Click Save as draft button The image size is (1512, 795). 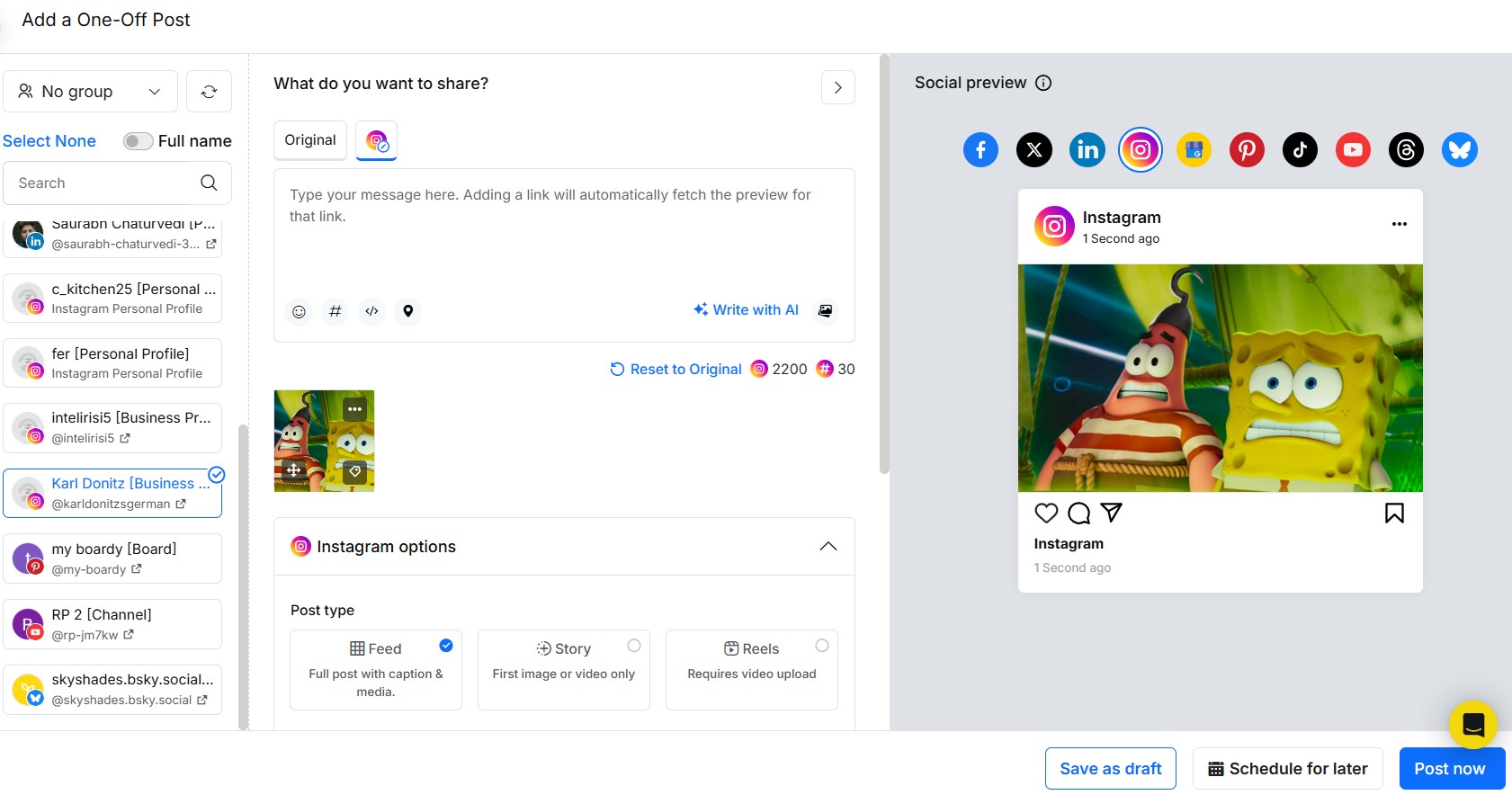[x=1111, y=769]
